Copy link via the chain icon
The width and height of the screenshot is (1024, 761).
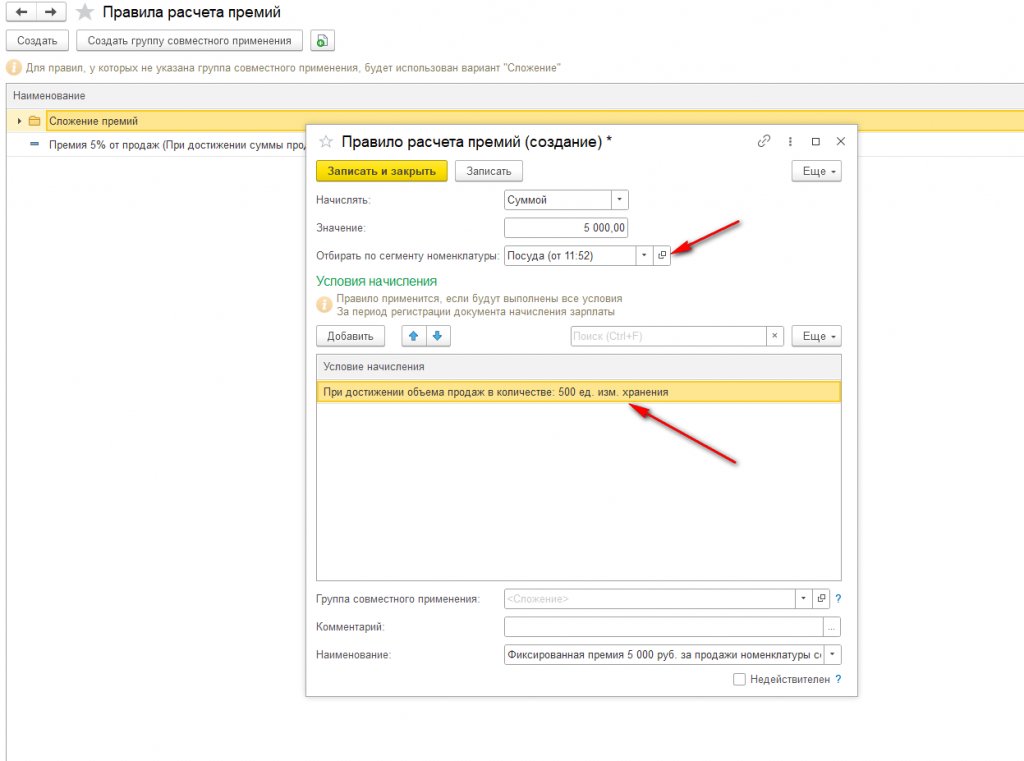[763, 141]
